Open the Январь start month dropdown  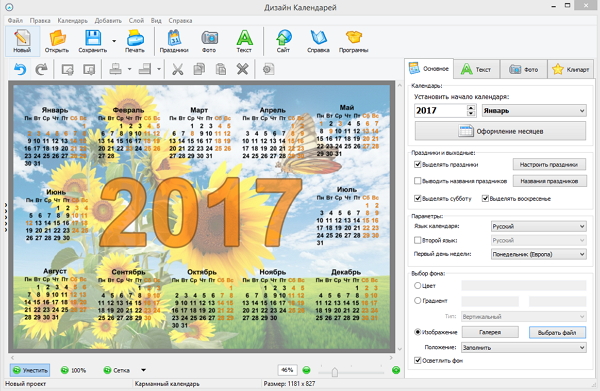tap(534, 111)
